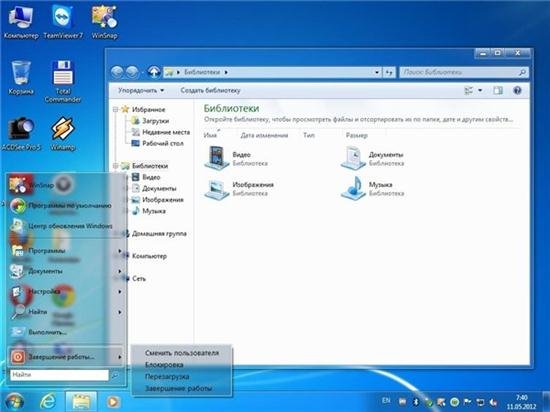Open the taskbar clock showing 7:40
Viewport: 550px width, 412px height.
[x=522, y=402]
